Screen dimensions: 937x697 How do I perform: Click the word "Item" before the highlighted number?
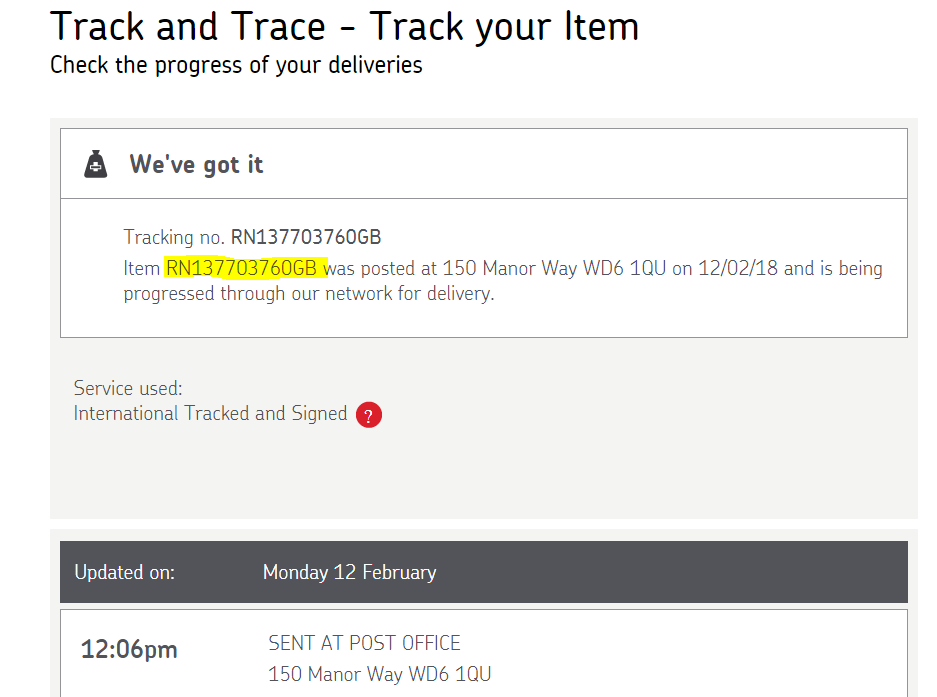(x=141, y=268)
